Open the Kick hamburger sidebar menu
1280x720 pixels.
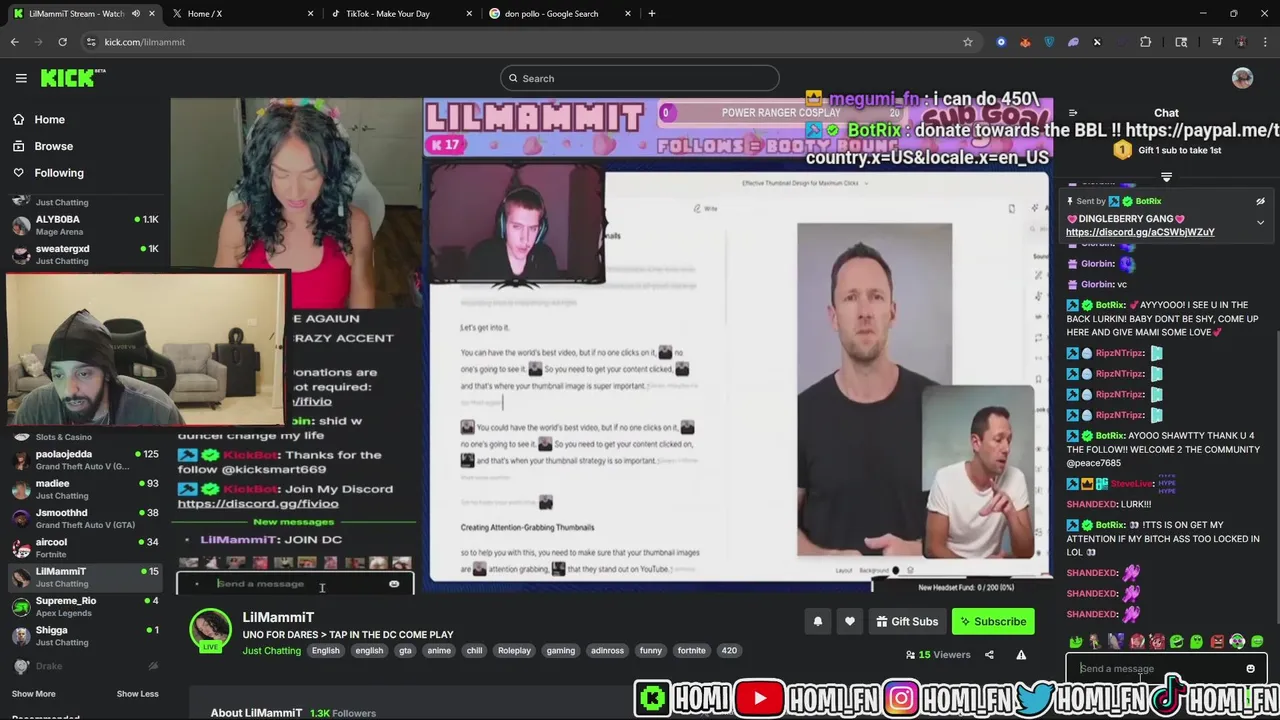[21, 78]
